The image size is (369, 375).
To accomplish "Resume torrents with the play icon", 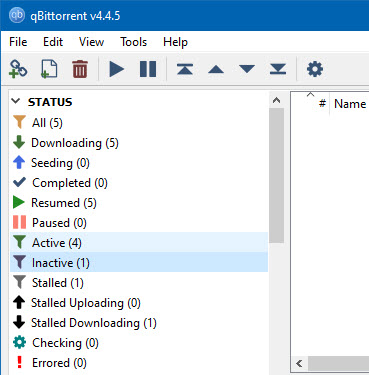I will pos(116,69).
